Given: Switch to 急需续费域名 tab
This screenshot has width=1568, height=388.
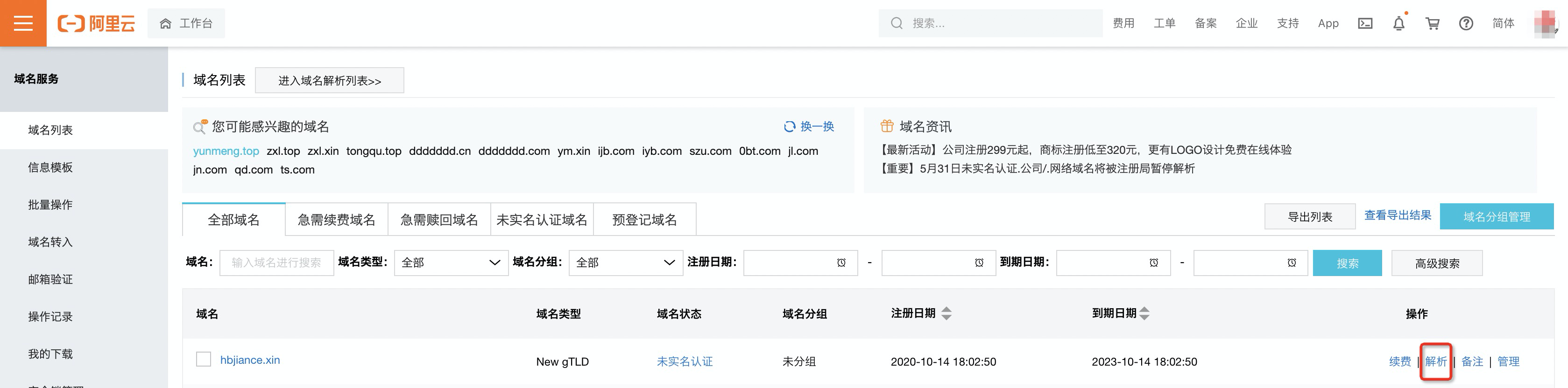Looking at the screenshot, I should tap(337, 220).
